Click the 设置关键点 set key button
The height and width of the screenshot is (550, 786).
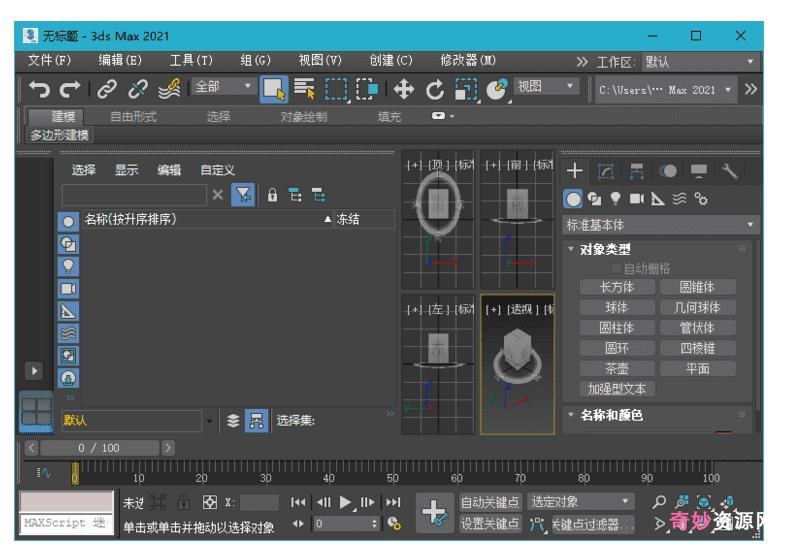490,524
